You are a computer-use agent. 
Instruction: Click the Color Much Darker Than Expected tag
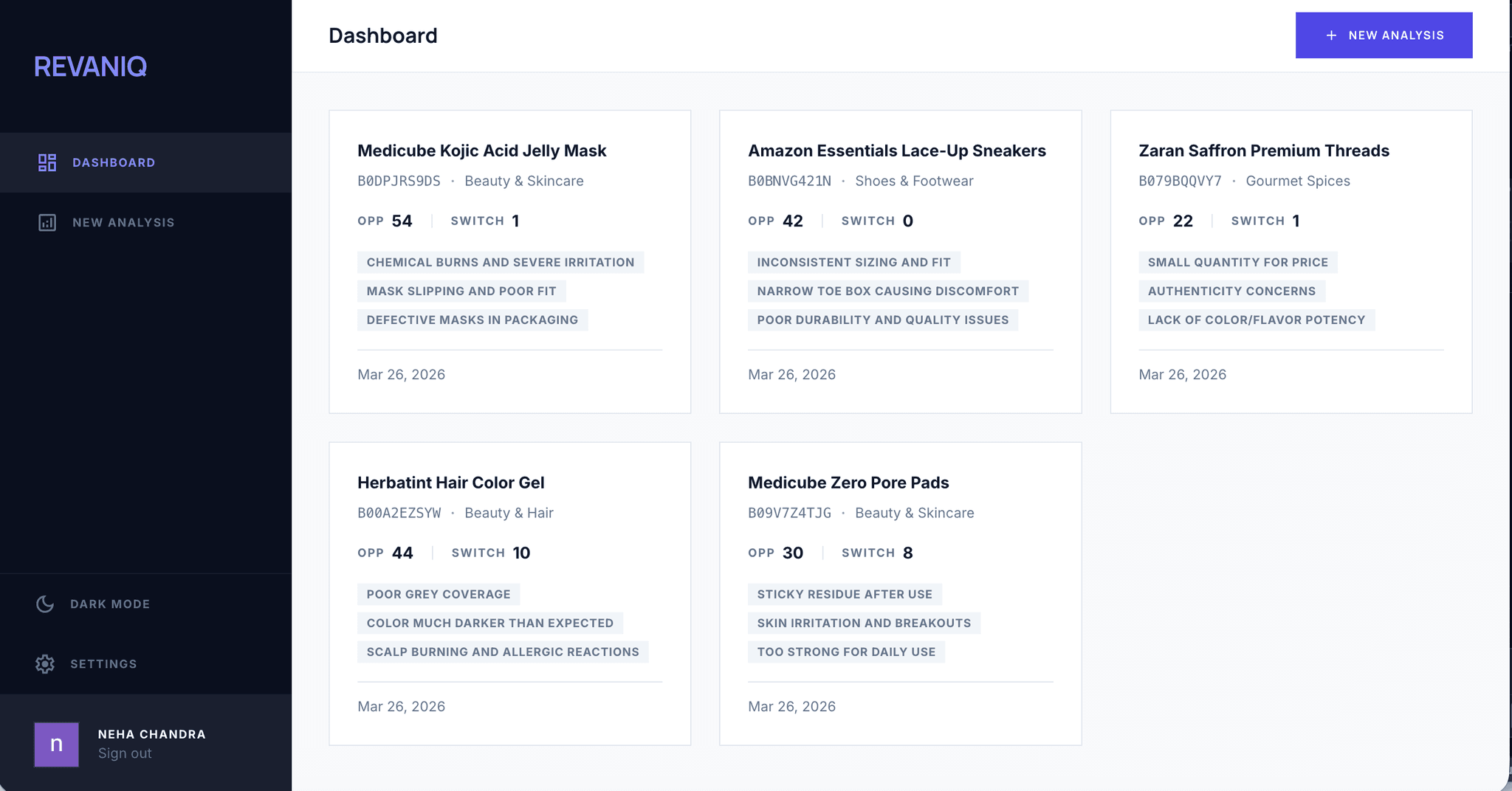[490, 623]
